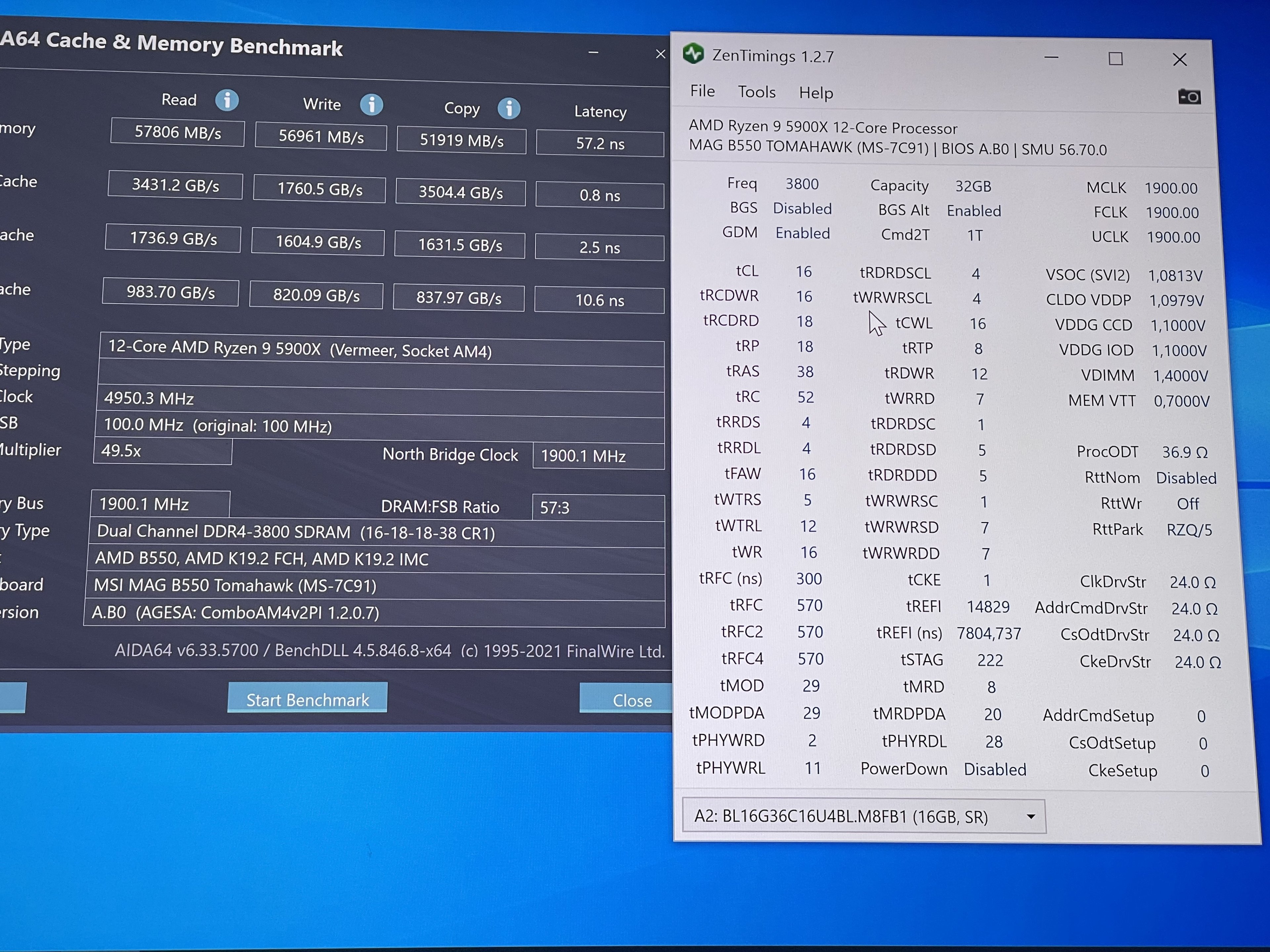Click the ZenTimings app logo icon
This screenshot has height=952, width=1270.
tap(694, 54)
